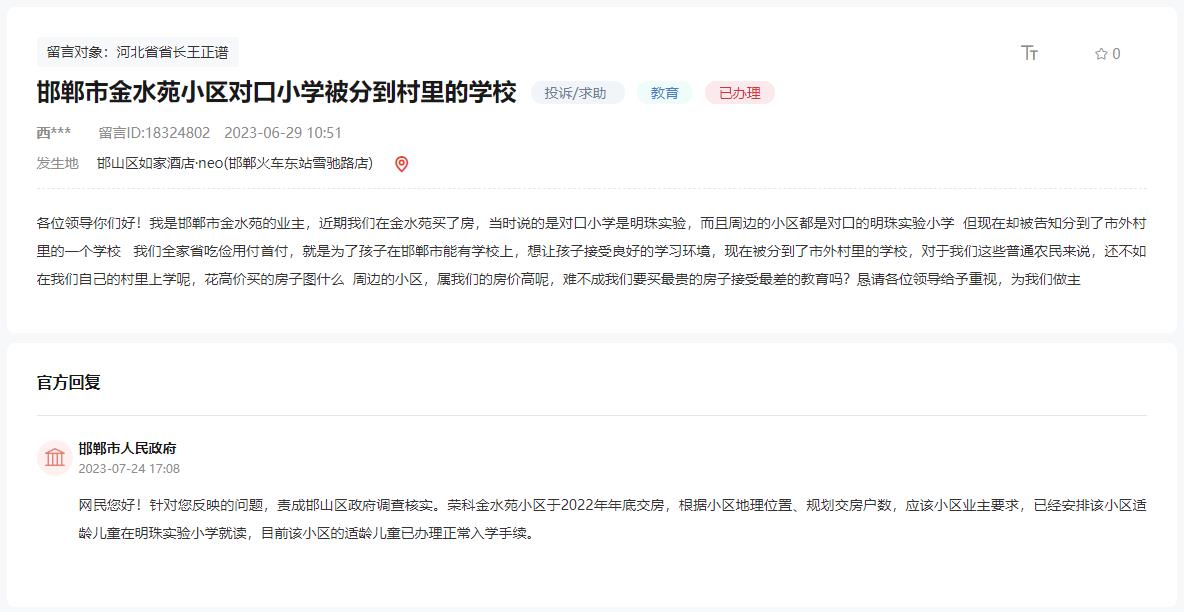Click the message ID 留言ID:18324802
Screen dimensions: 1184x612
pyautogui.click(x=154, y=133)
